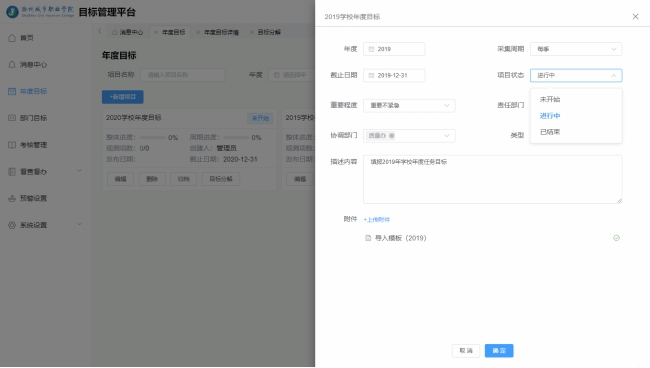The image size is (650, 368).
Task: Open the 采集周期 dropdown
Action: point(576,49)
